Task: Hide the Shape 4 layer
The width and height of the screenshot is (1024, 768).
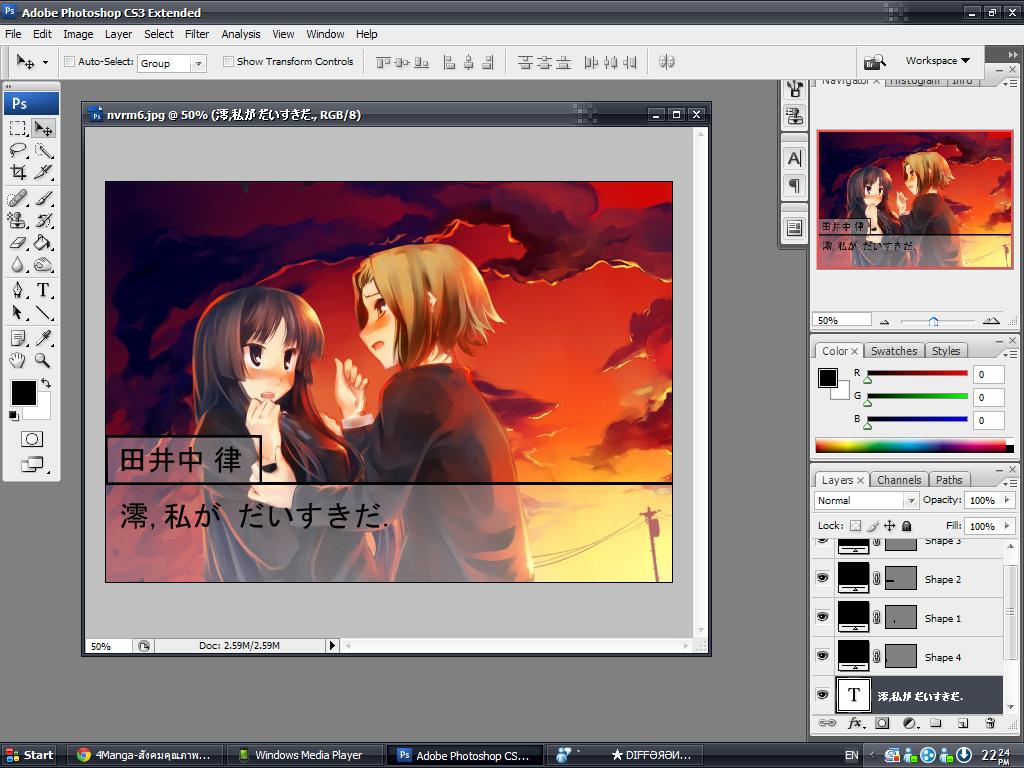Action: click(x=823, y=656)
